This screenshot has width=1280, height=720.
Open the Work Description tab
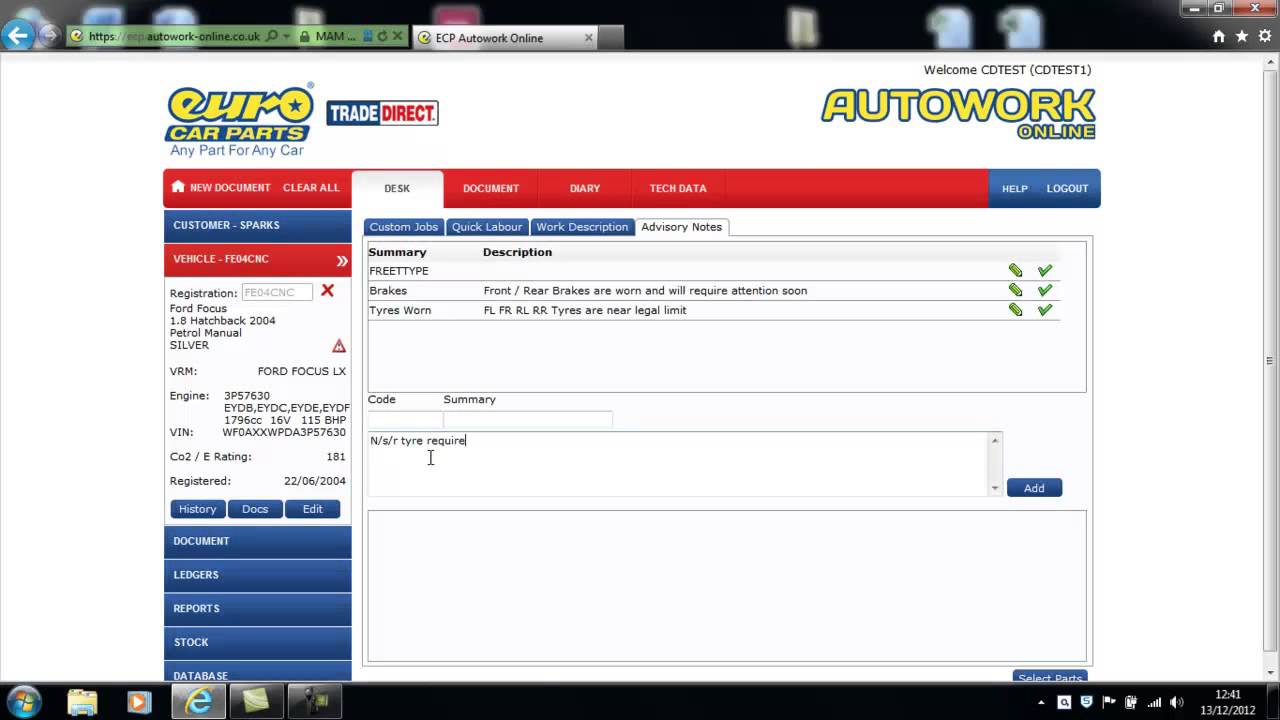coord(582,227)
